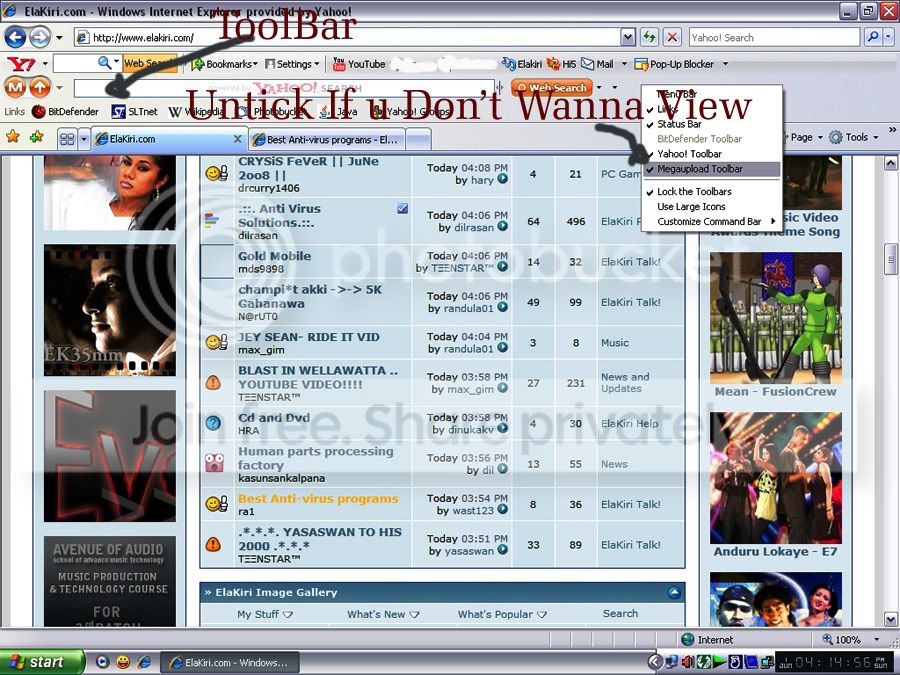Open the recent pages dropdown beside Forward
Viewport: 900px width, 675px height.
[59, 38]
